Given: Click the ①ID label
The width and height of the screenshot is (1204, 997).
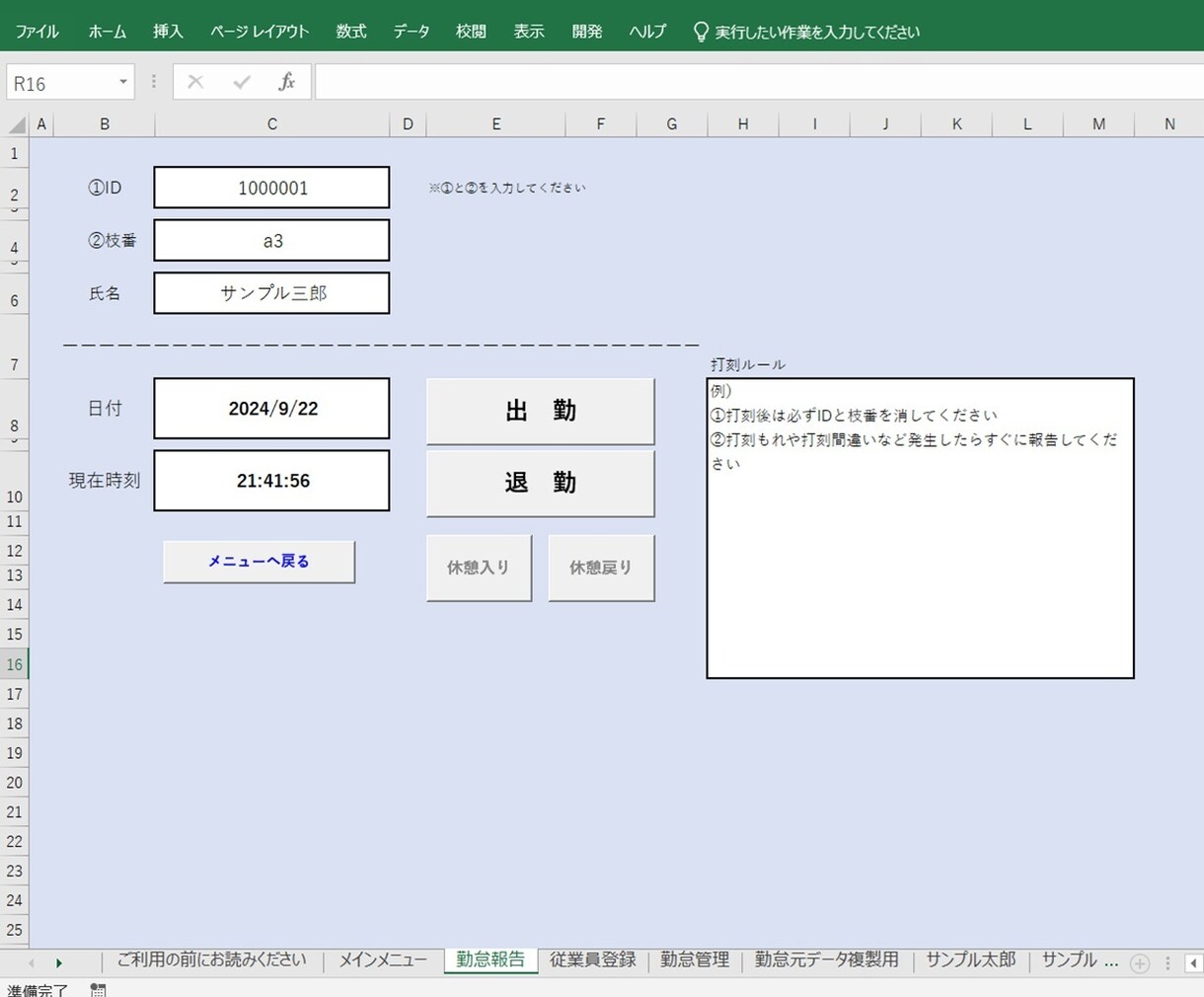Looking at the screenshot, I should (105, 188).
